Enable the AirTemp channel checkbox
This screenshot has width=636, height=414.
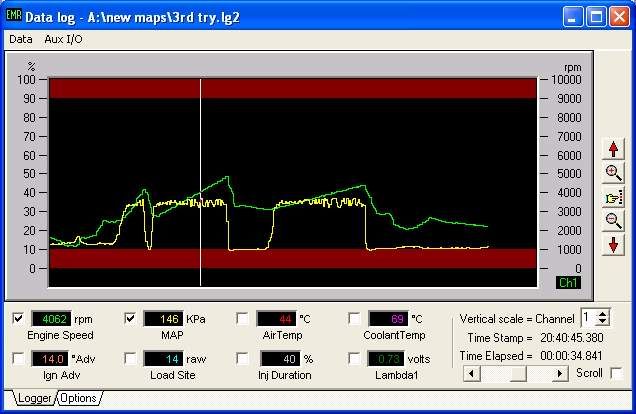243,319
